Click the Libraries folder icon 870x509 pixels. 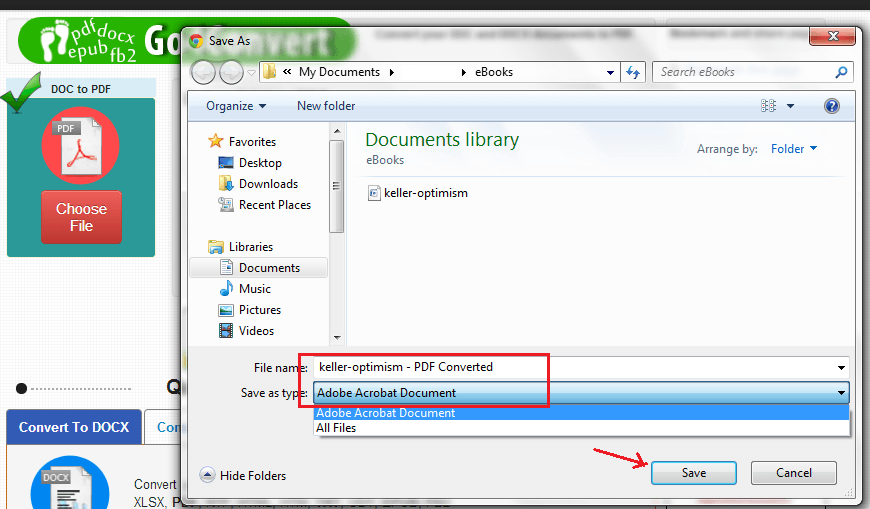(x=215, y=246)
